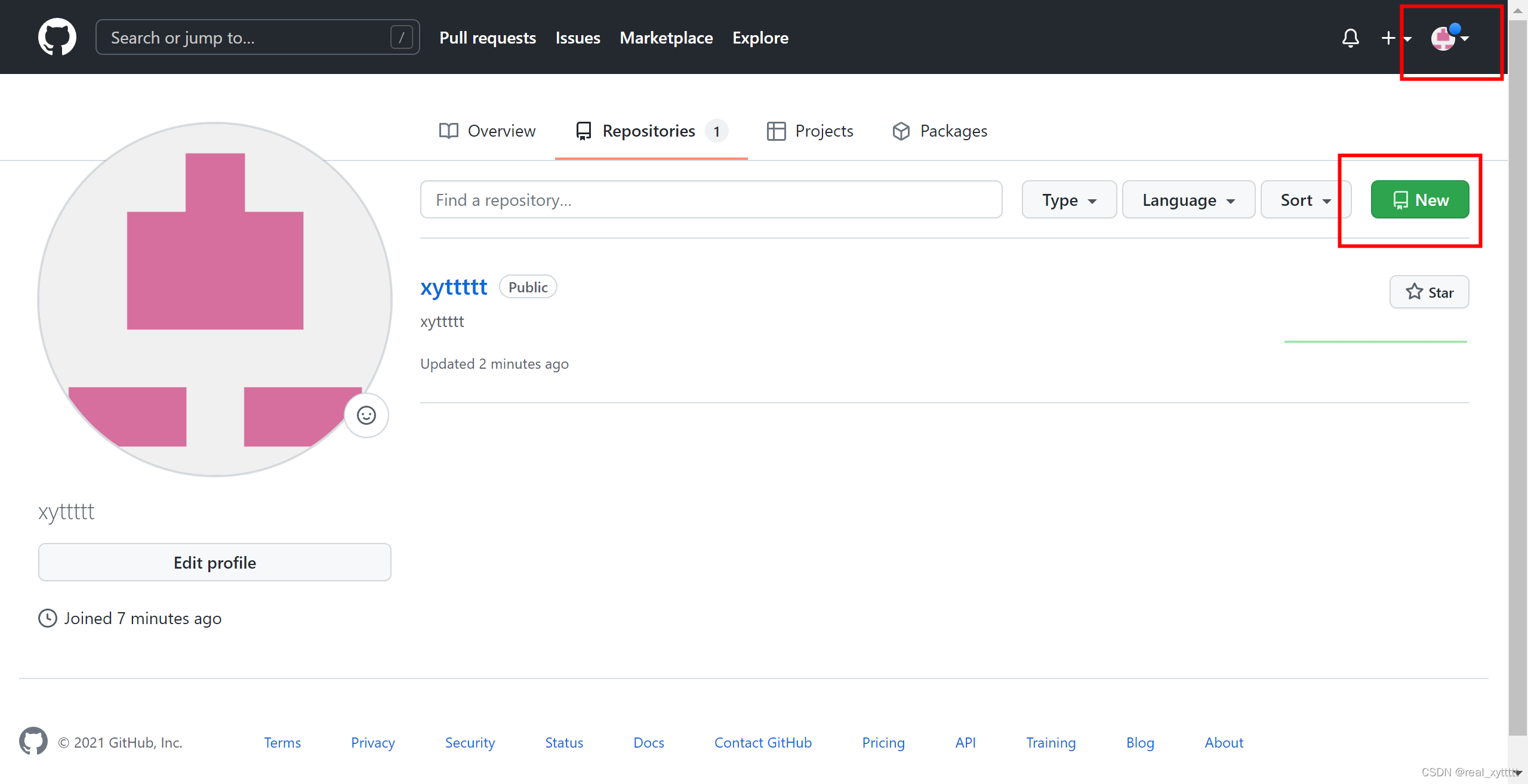Open the Privacy footer link
This screenshot has width=1528, height=784.
point(373,742)
